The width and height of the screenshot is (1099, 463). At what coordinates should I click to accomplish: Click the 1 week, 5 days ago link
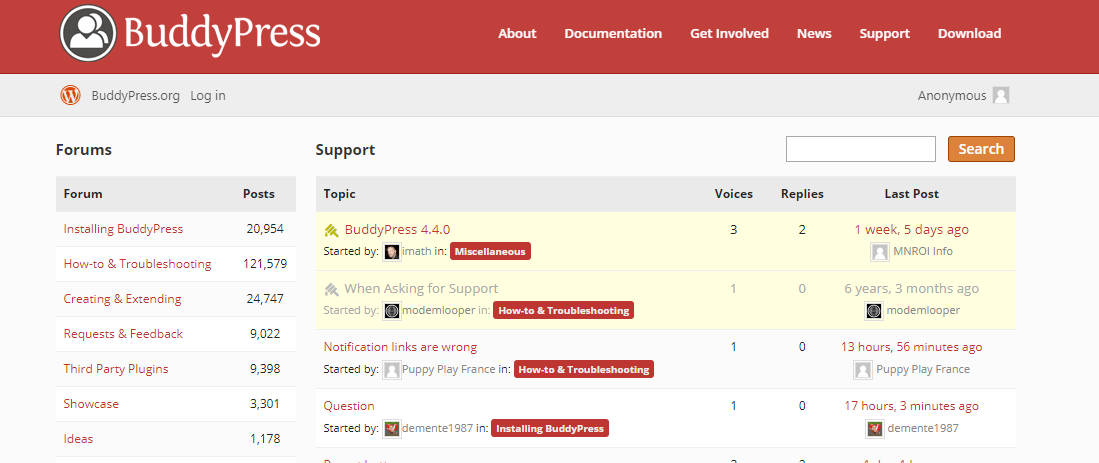pos(911,229)
